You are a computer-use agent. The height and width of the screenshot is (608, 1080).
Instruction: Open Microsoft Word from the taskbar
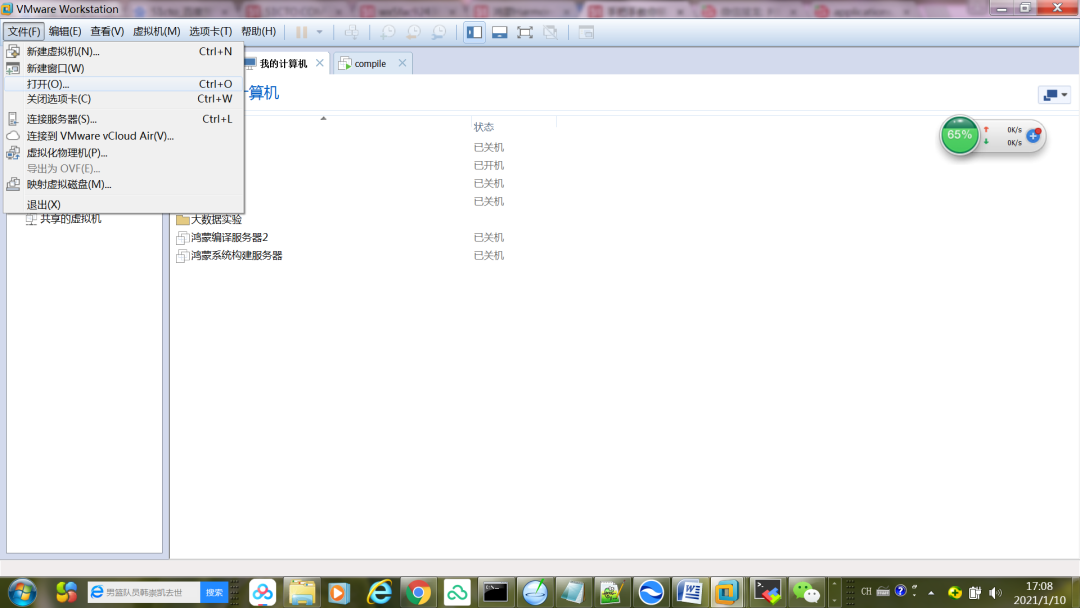click(689, 592)
